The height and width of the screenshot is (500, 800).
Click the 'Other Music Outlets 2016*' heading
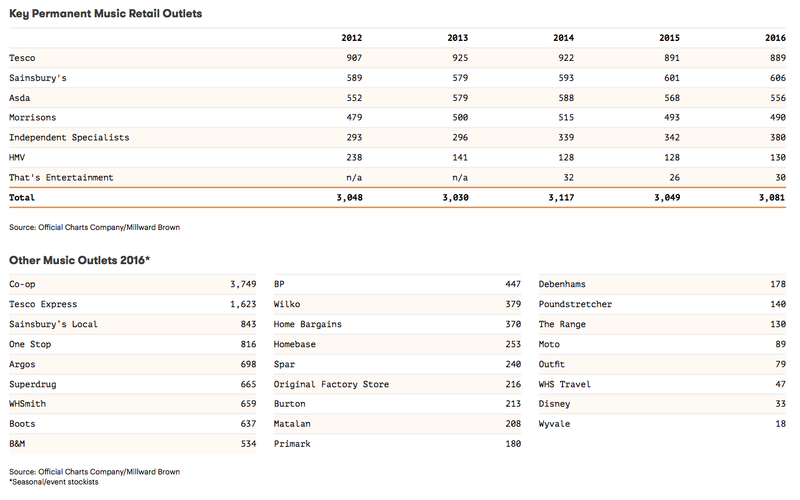(80, 260)
